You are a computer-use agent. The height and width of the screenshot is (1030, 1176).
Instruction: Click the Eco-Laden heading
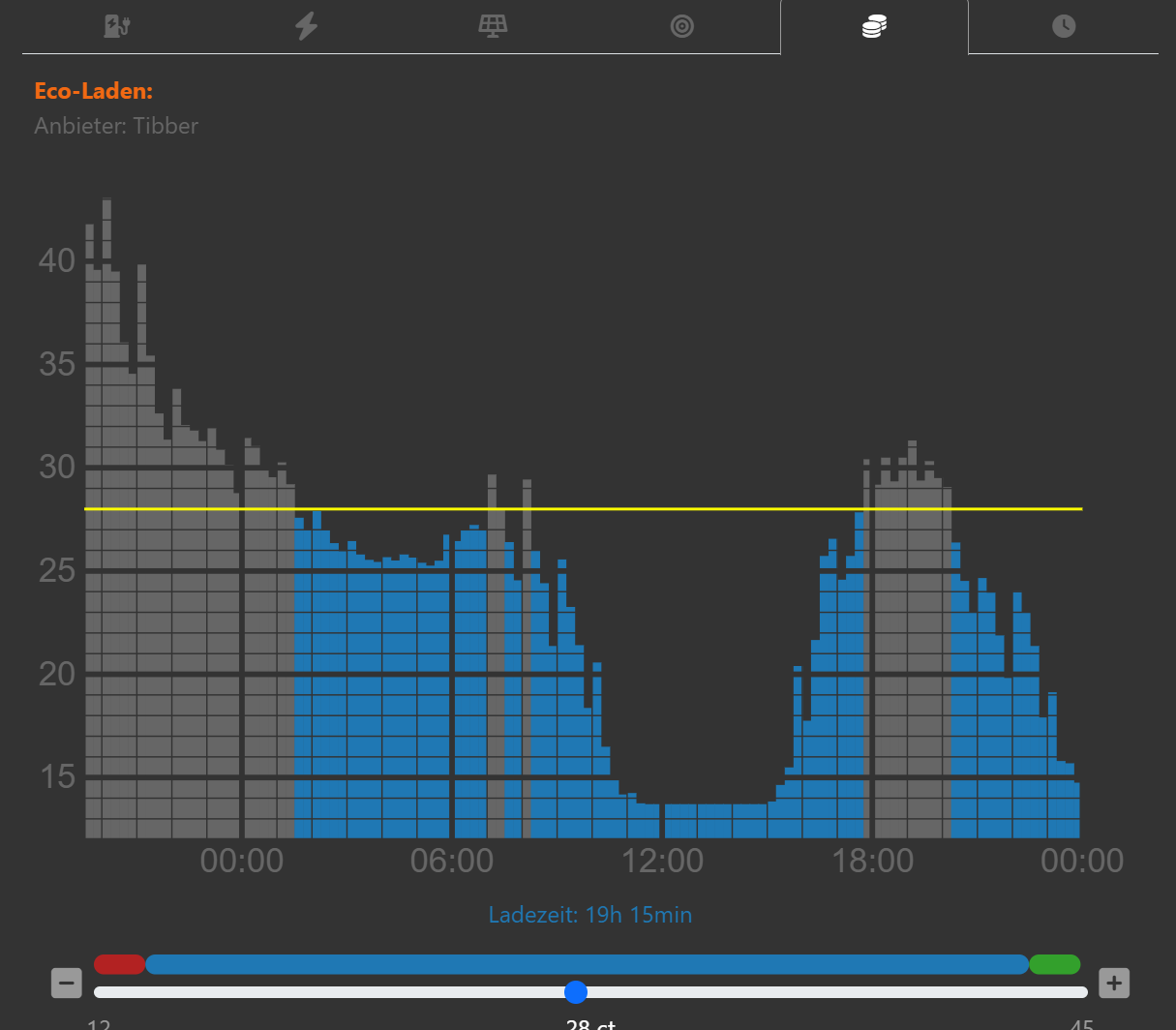94,91
